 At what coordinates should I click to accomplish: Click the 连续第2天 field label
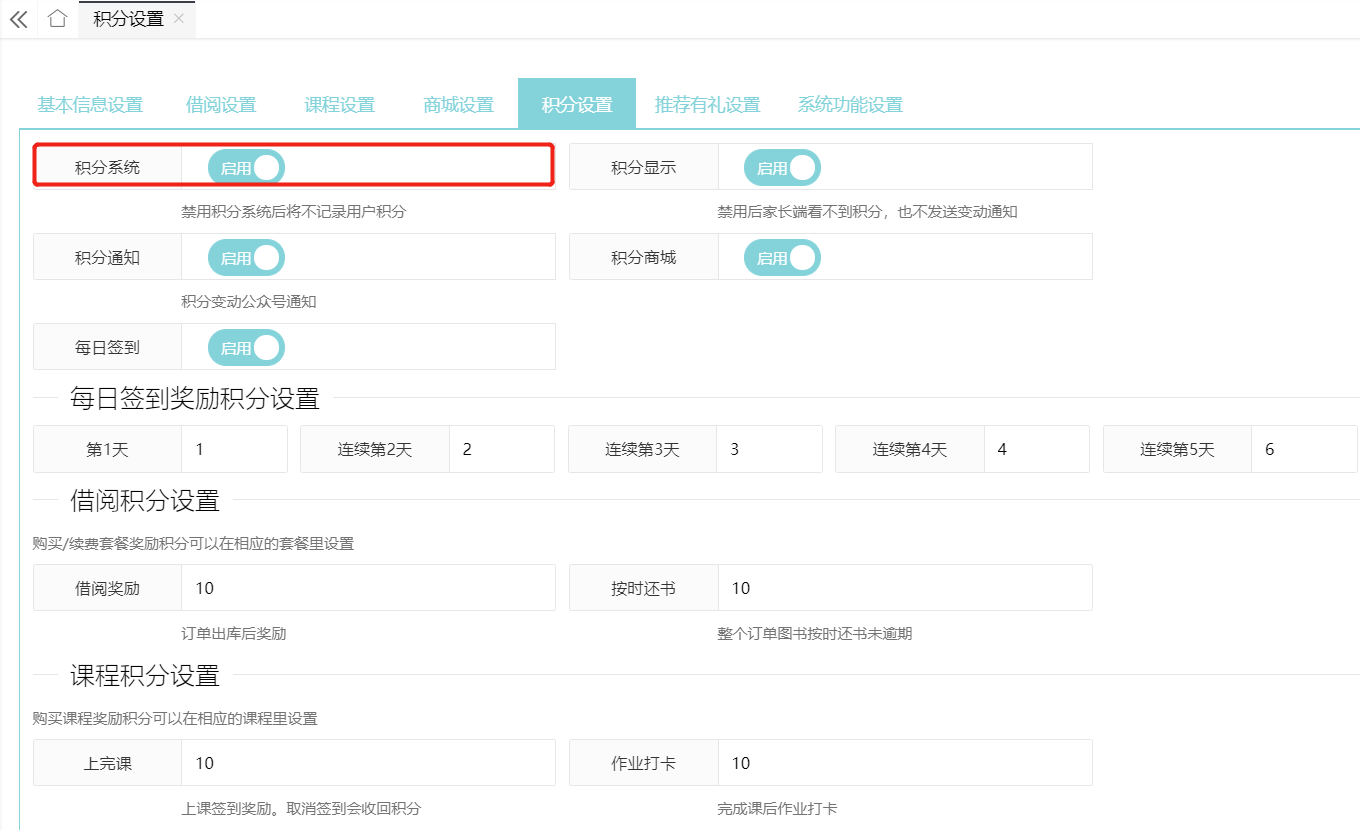[375, 449]
